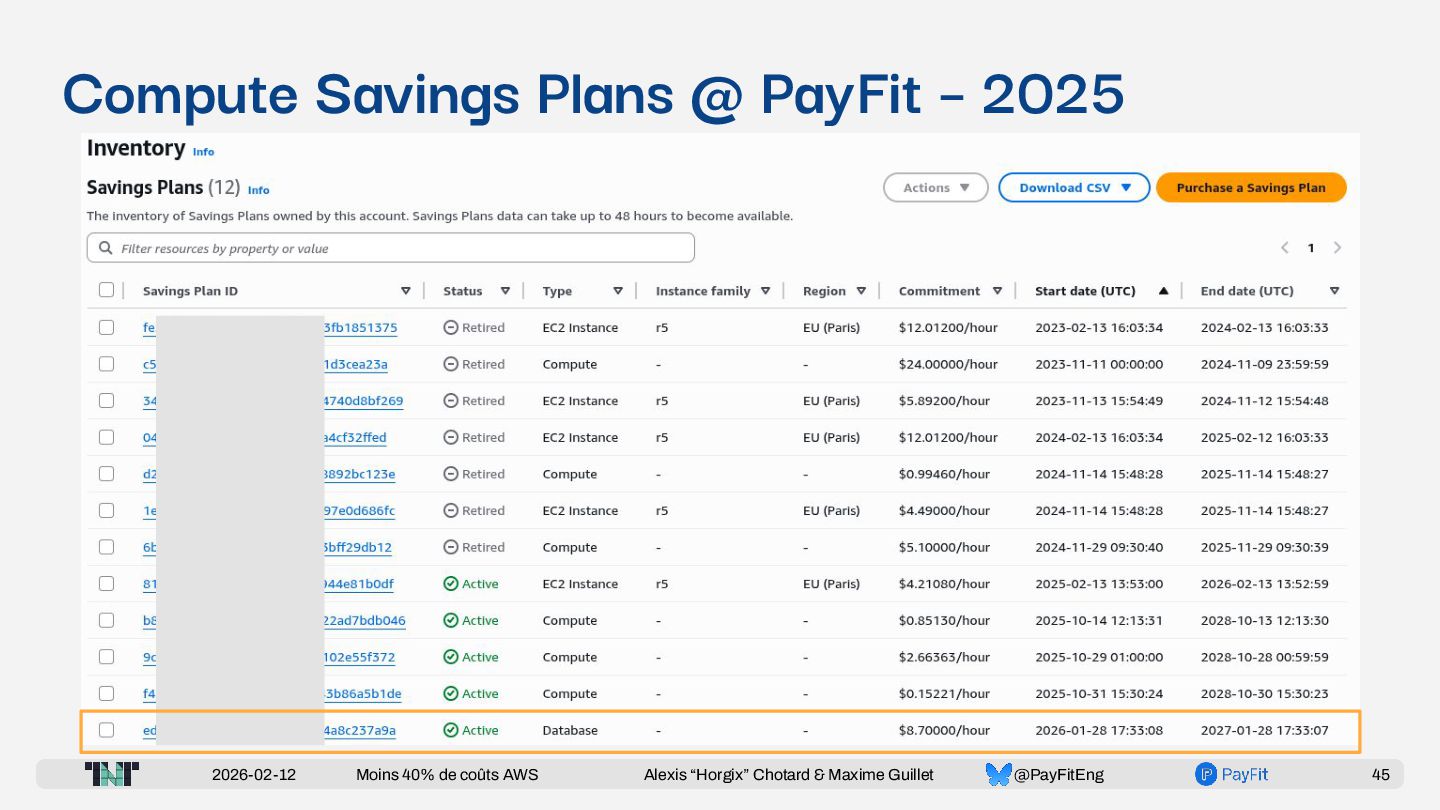This screenshot has width=1440, height=810.
Task: Open savings plan link ending 3b86a5b1de
Action: 362,694
